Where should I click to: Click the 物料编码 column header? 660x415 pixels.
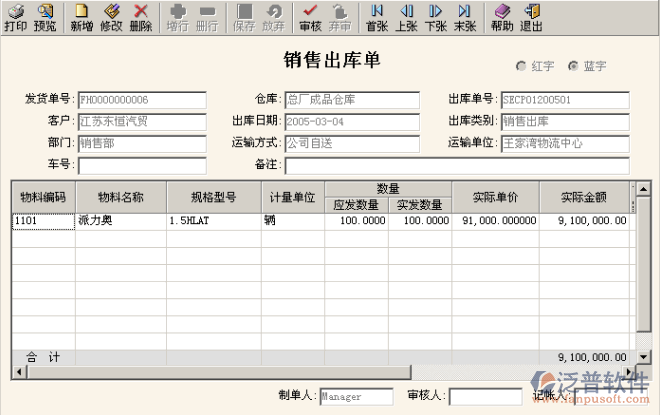tap(43, 197)
